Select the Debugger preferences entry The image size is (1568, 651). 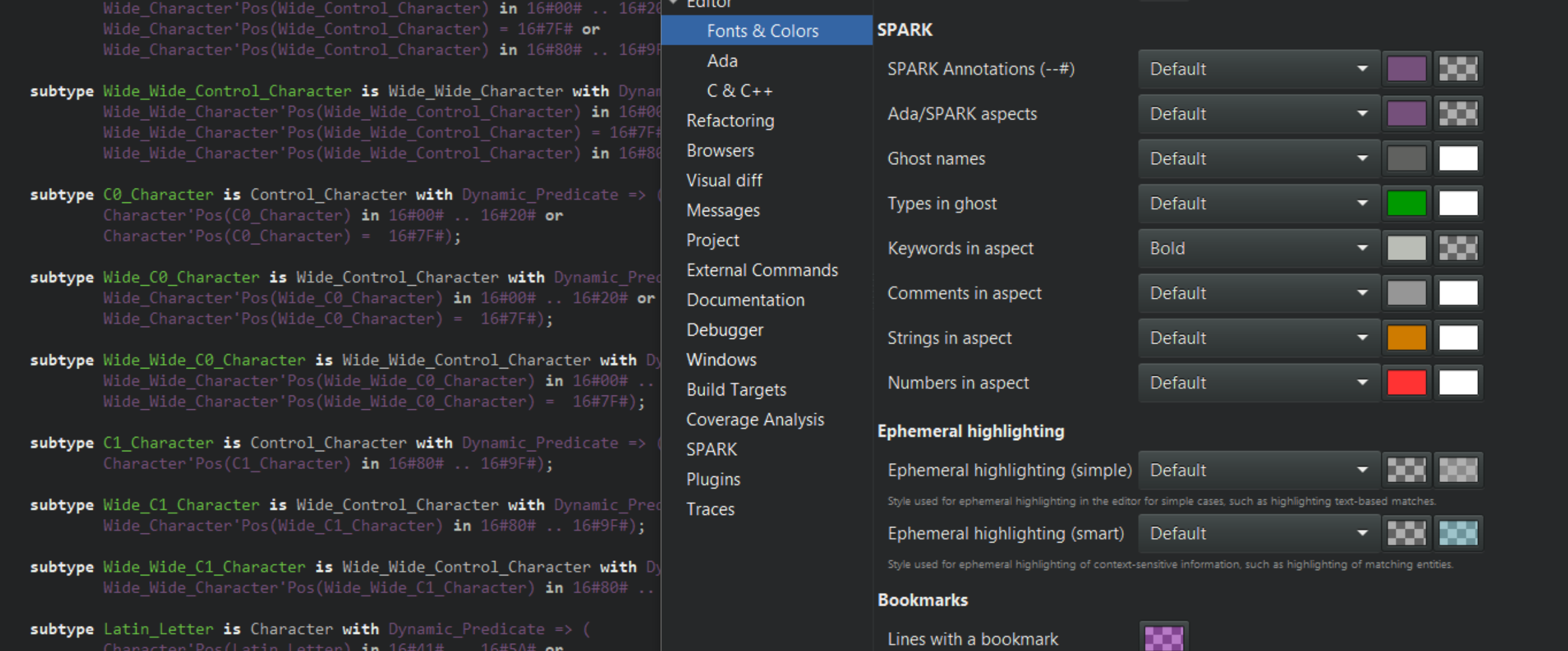725,330
